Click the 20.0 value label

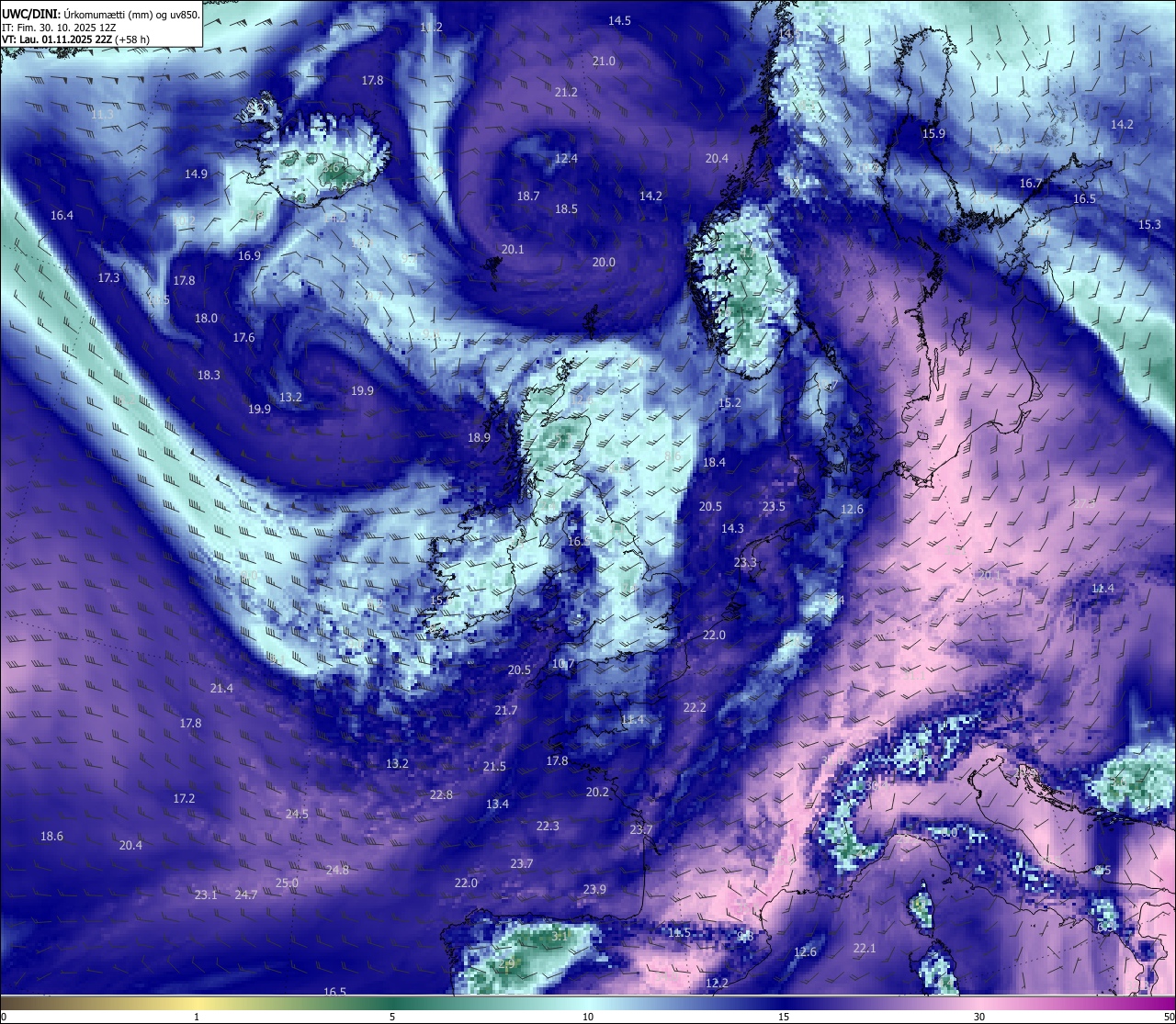[604, 263]
